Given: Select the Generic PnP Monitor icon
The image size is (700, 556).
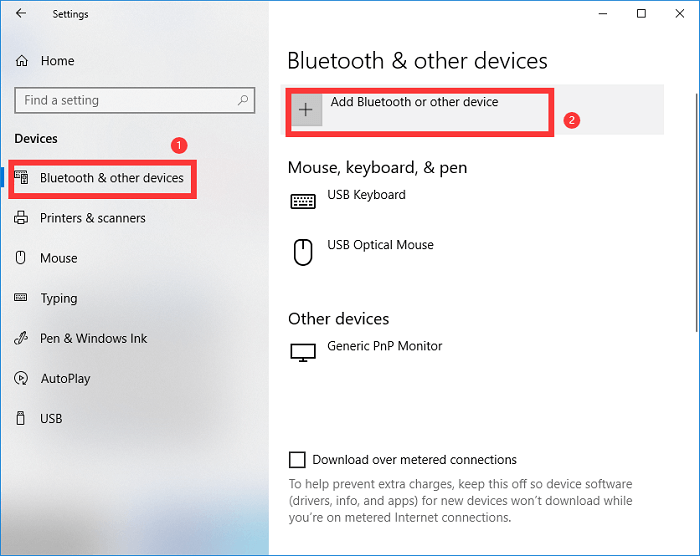Looking at the screenshot, I should (x=302, y=352).
